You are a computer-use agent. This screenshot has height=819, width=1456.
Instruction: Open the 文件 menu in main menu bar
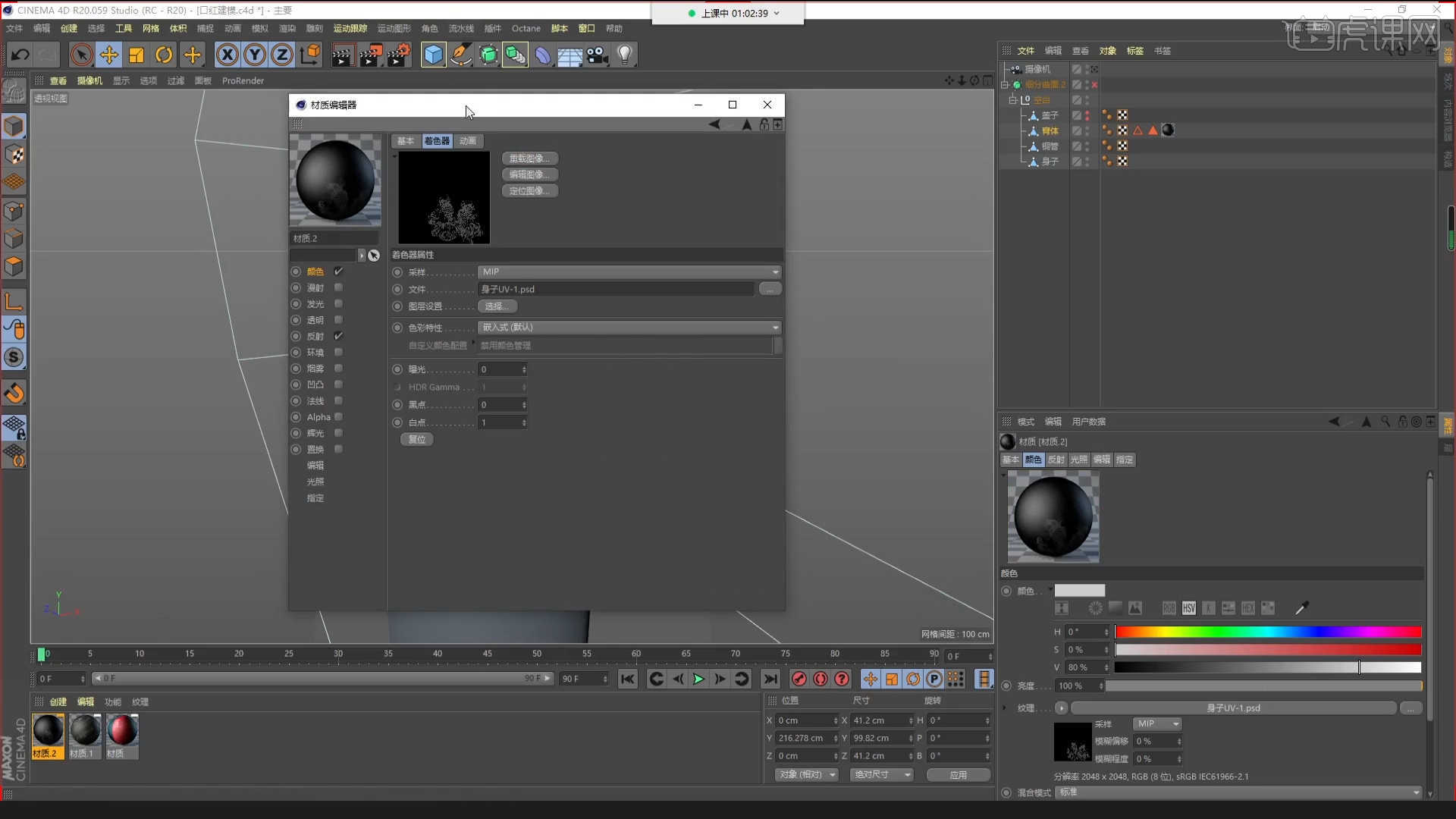point(14,29)
